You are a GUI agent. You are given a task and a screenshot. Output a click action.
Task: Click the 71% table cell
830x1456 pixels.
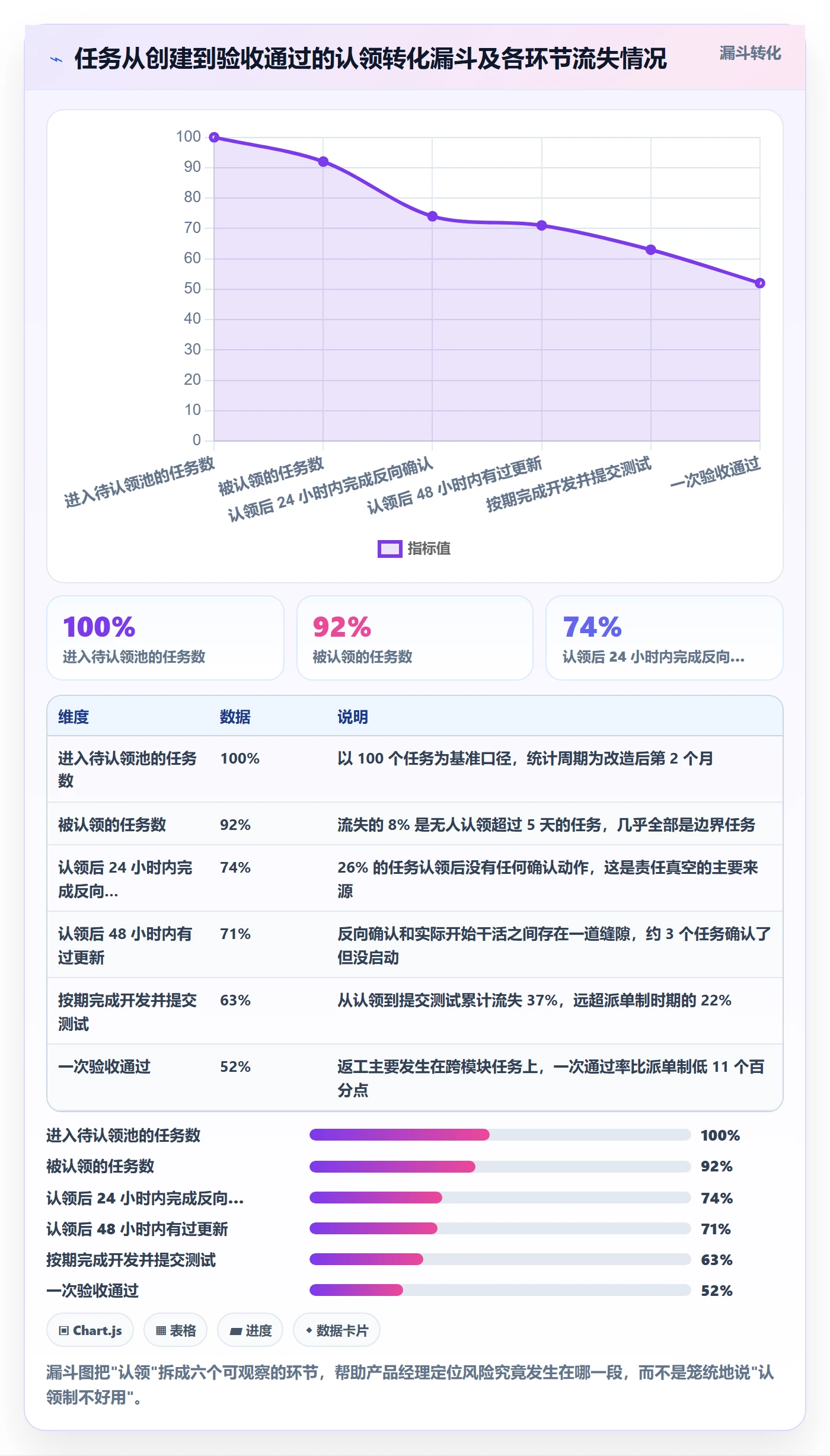coord(235,934)
